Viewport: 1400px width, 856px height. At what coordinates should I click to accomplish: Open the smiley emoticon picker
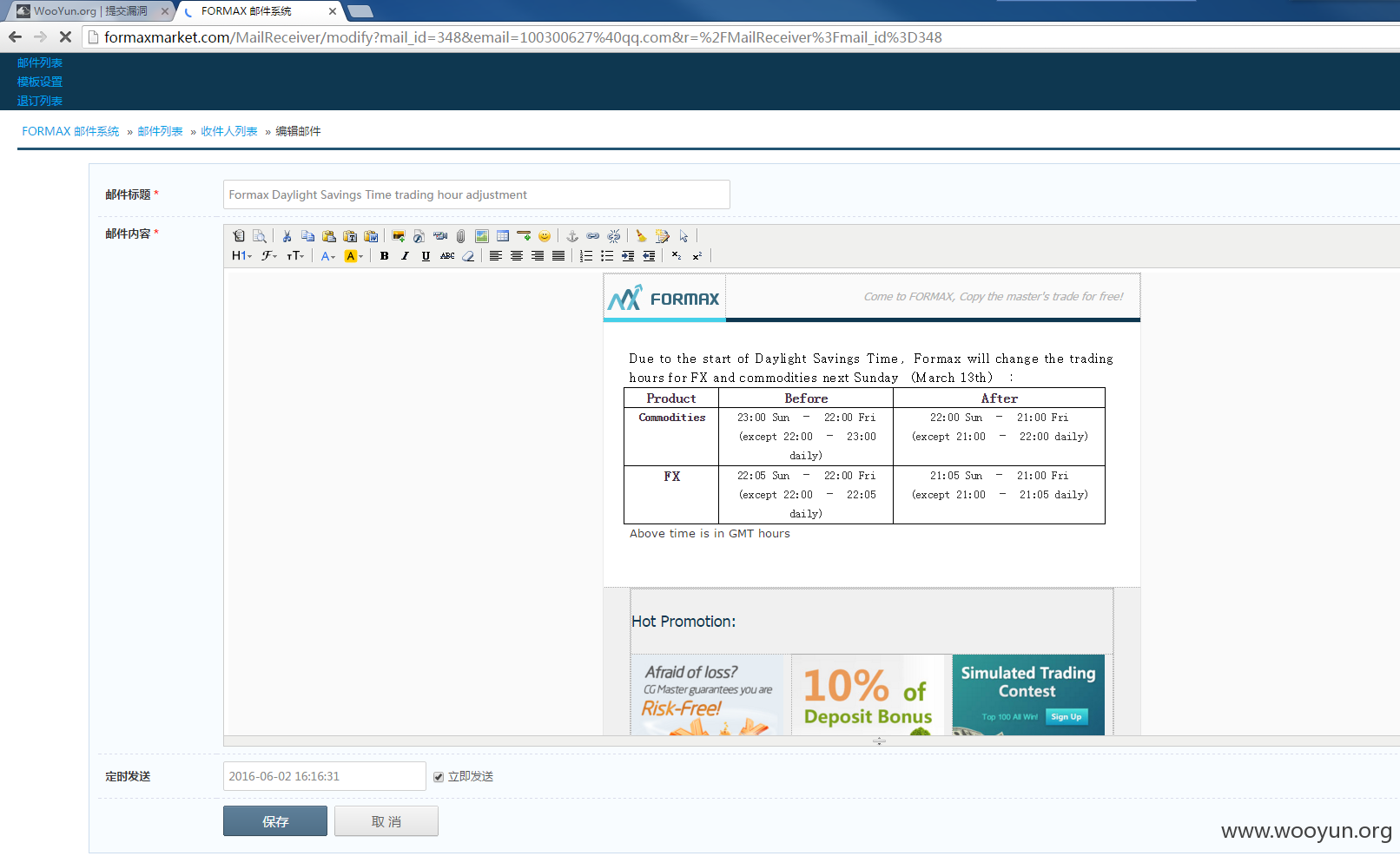pos(545,236)
